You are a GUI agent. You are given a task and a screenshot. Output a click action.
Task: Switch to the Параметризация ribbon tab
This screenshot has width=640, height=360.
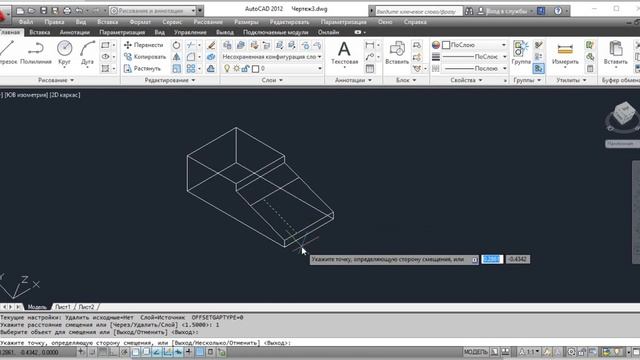click(122, 32)
